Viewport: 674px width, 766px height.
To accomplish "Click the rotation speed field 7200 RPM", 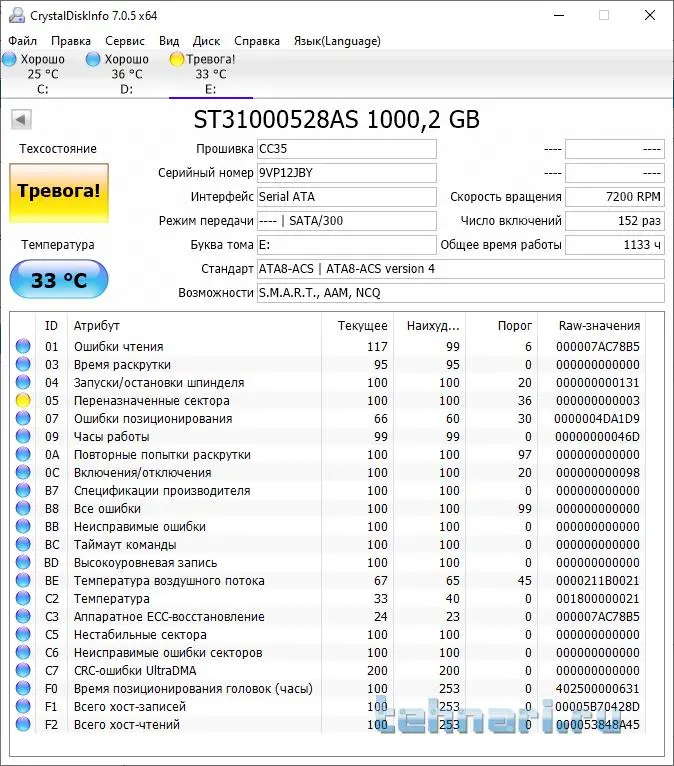I will coord(615,197).
